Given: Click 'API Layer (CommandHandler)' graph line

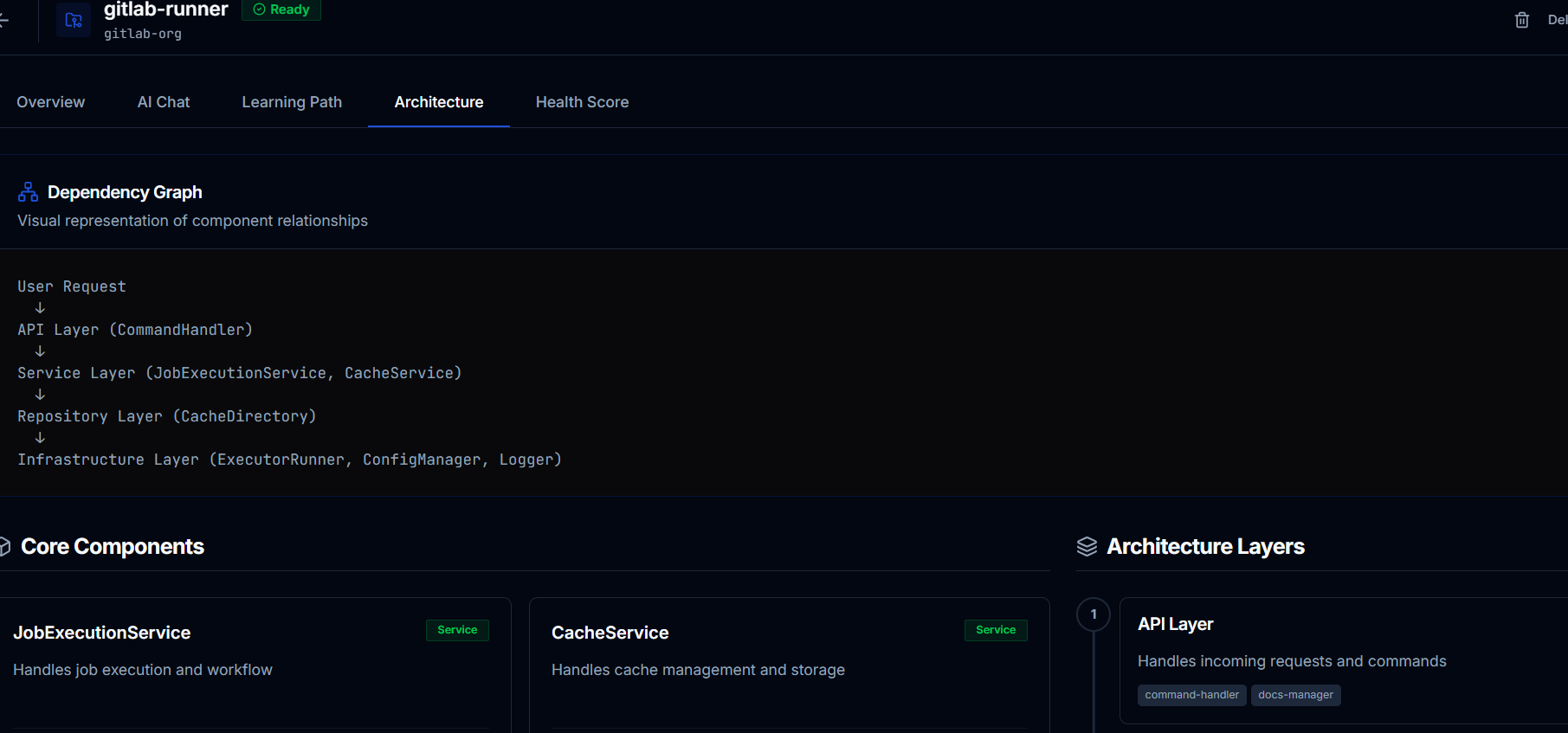Looking at the screenshot, I should (x=135, y=330).
